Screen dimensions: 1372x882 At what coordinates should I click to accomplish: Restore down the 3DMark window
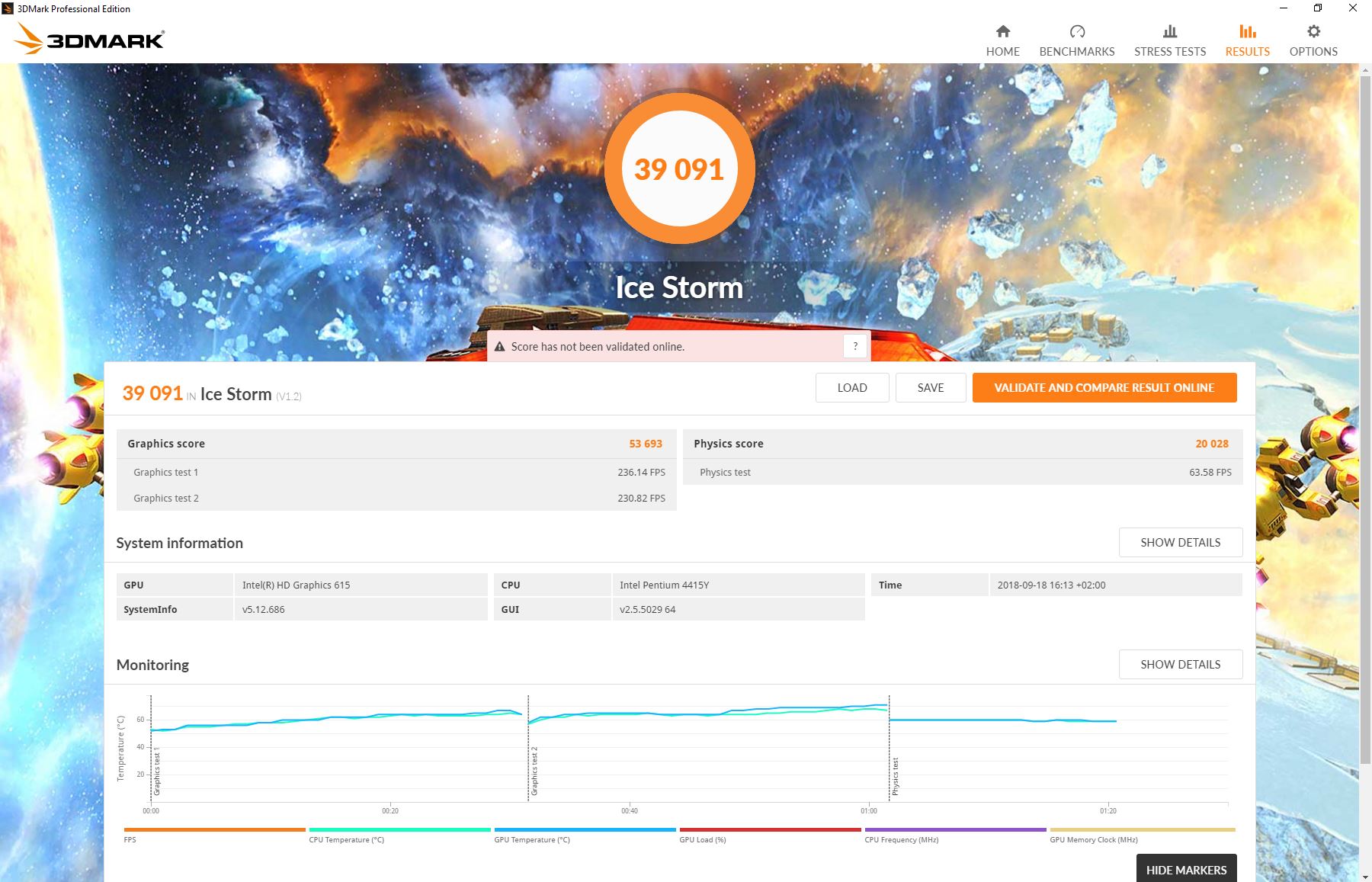(1318, 8)
